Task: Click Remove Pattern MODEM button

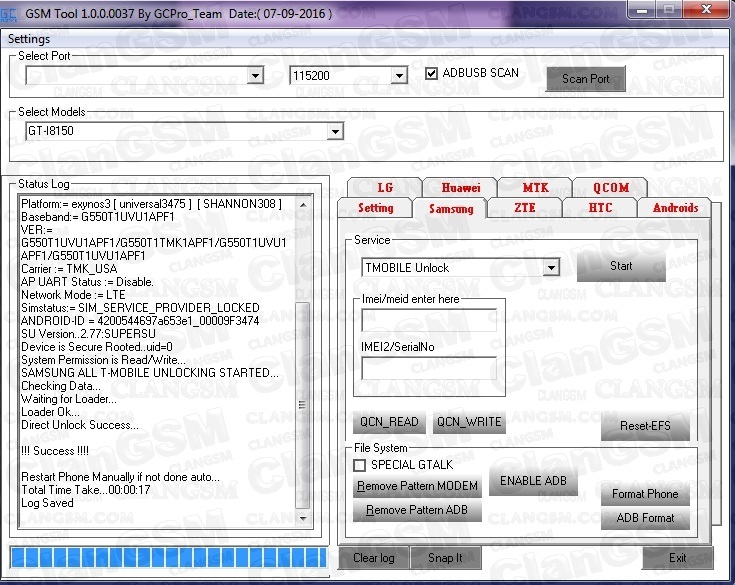Action: point(417,486)
